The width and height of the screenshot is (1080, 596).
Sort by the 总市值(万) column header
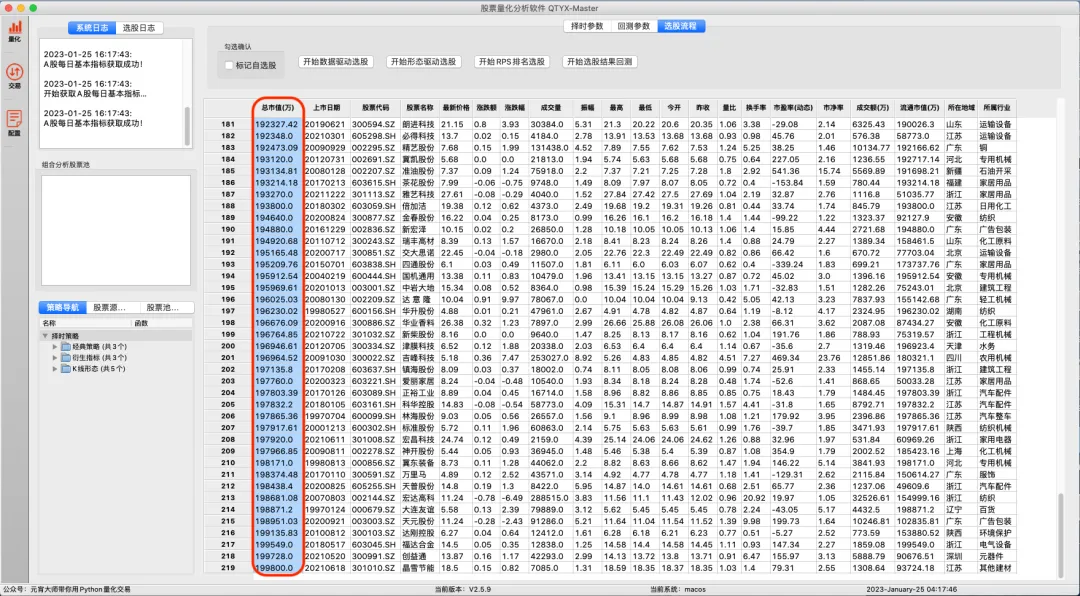pyautogui.click(x=278, y=107)
